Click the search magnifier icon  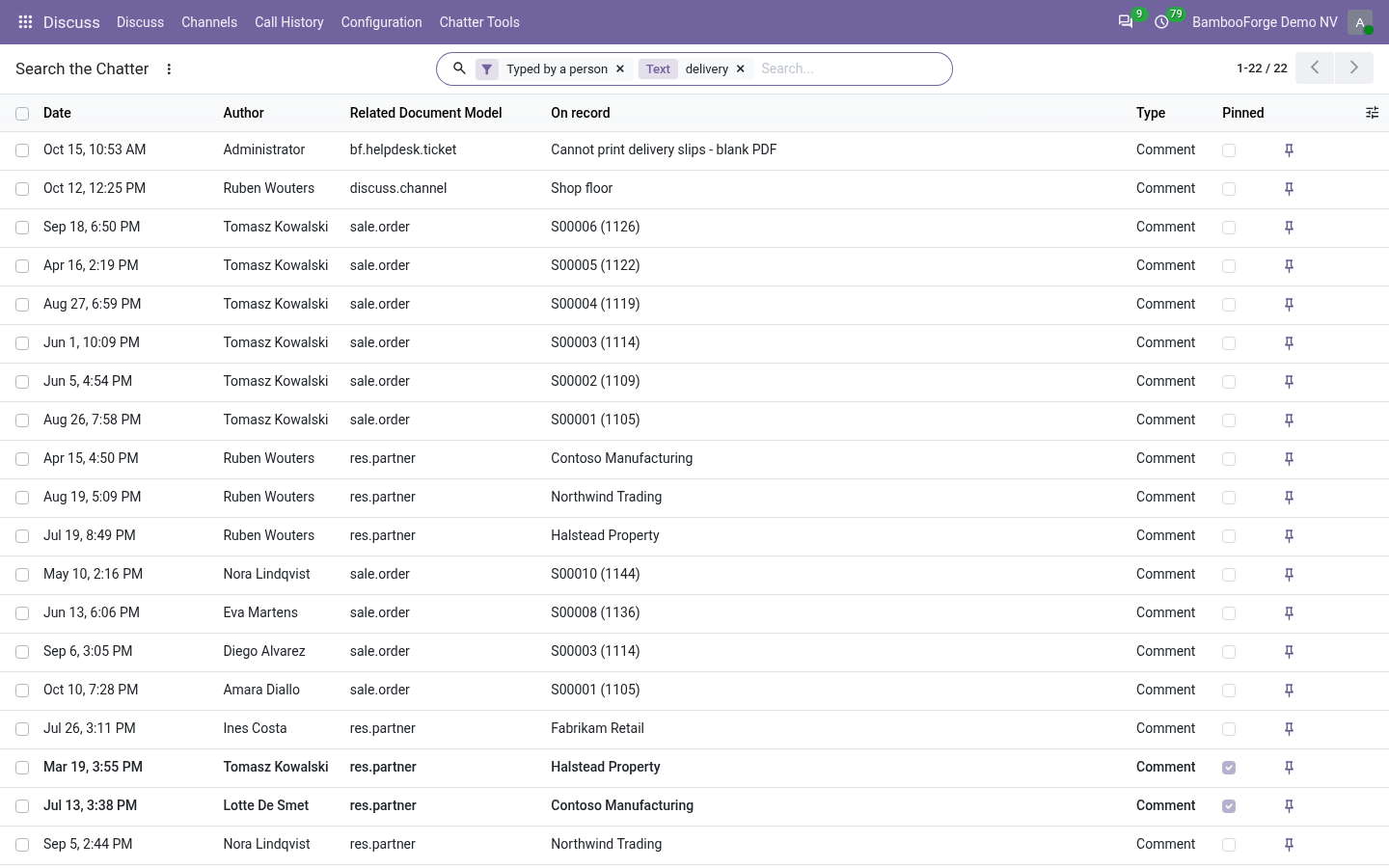click(460, 68)
